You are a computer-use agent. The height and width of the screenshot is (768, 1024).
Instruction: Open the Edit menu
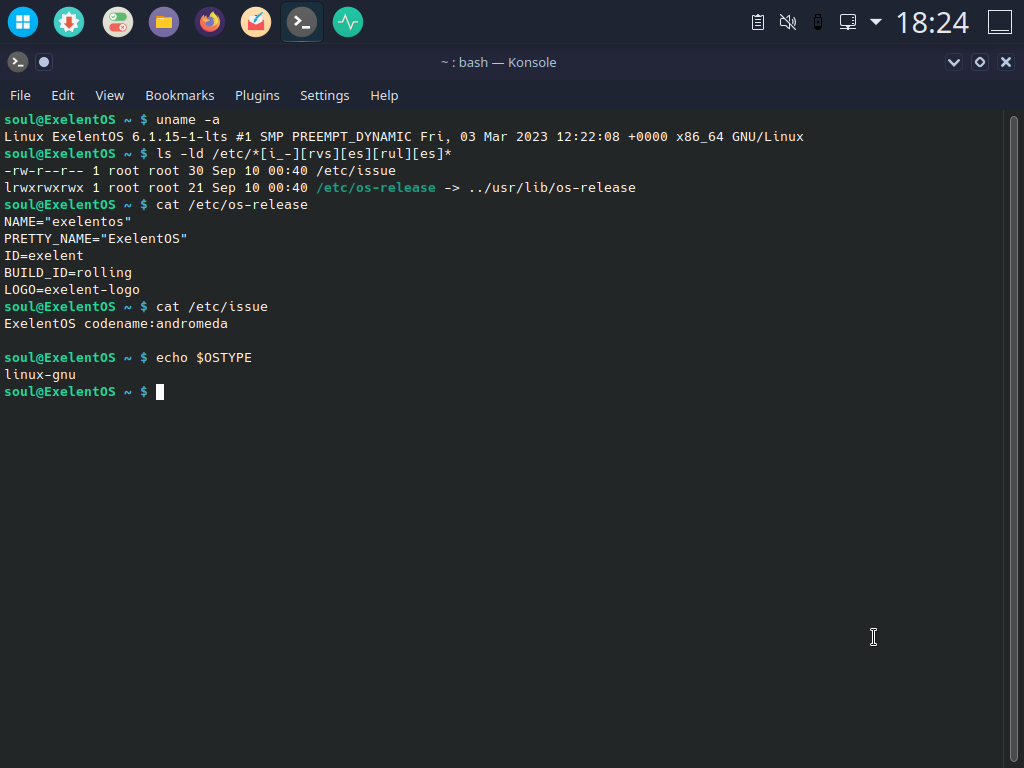point(63,95)
